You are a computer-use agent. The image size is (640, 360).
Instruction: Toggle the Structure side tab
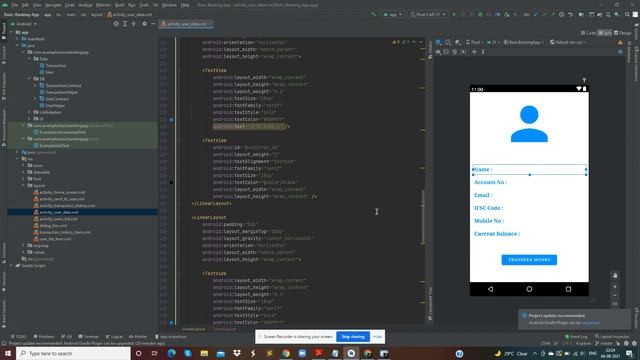tap(4, 253)
